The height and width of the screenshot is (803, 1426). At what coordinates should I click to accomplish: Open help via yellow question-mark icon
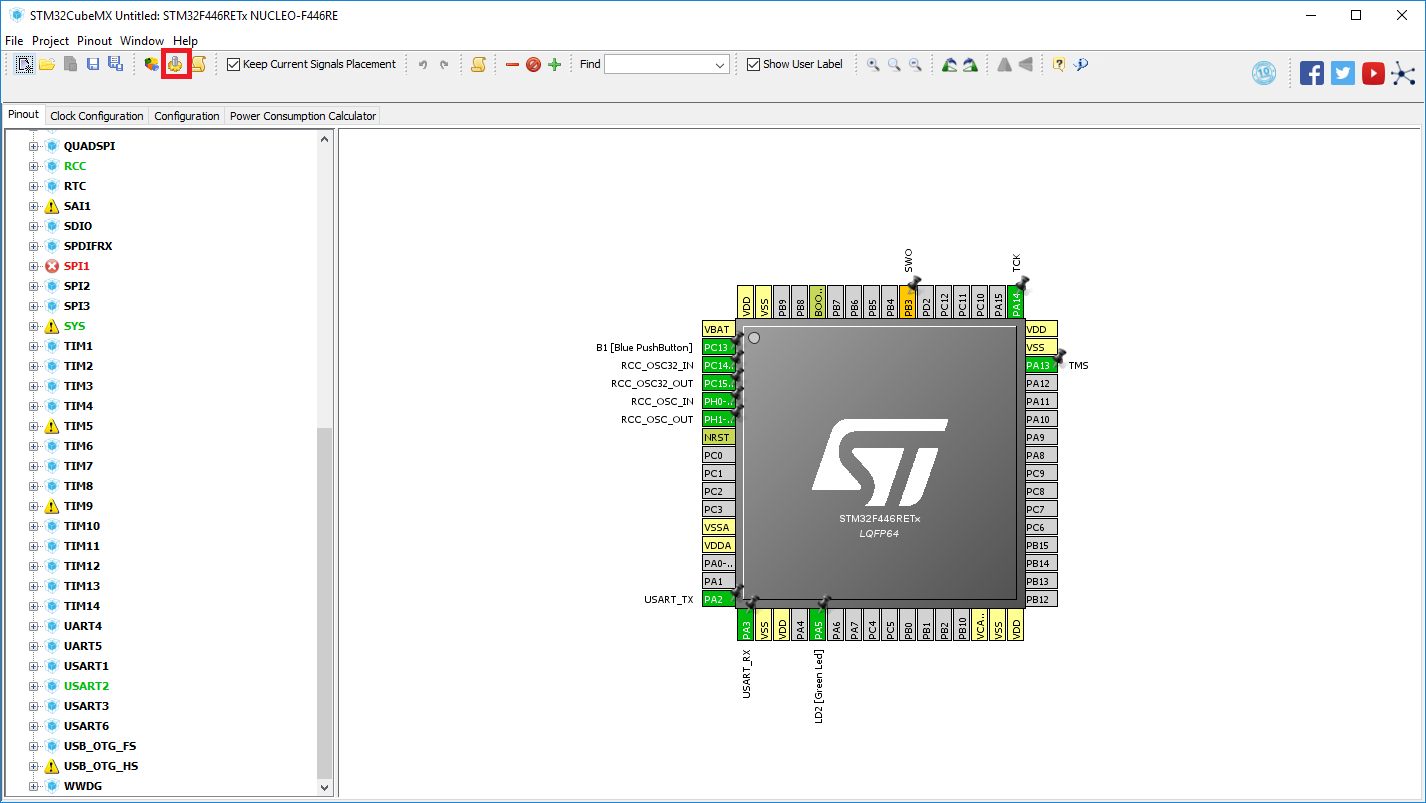(1059, 64)
